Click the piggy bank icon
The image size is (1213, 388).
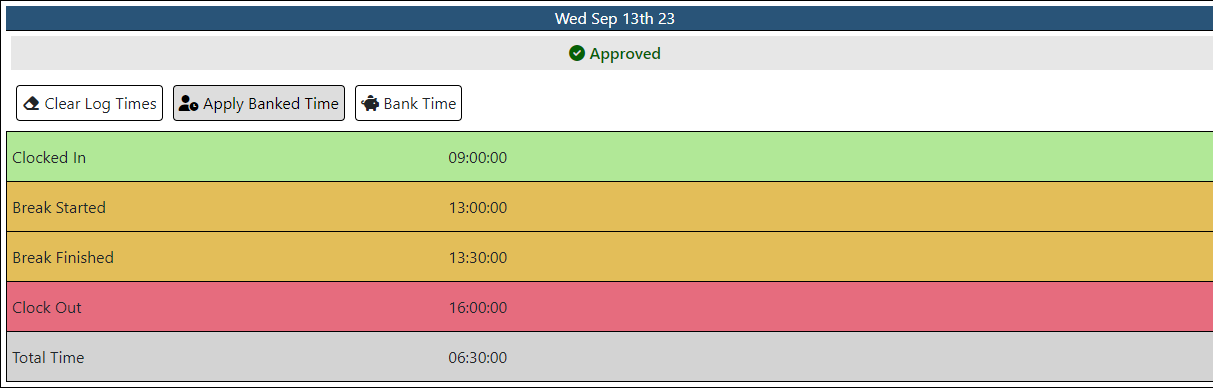pos(370,103)
